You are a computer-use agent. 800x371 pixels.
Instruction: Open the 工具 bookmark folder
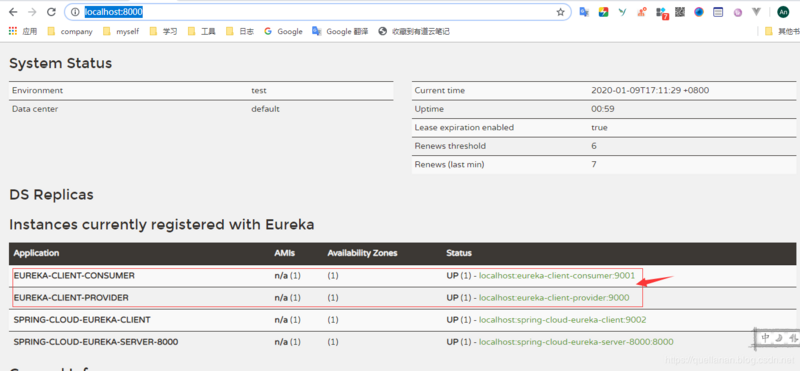click(202, 32)
